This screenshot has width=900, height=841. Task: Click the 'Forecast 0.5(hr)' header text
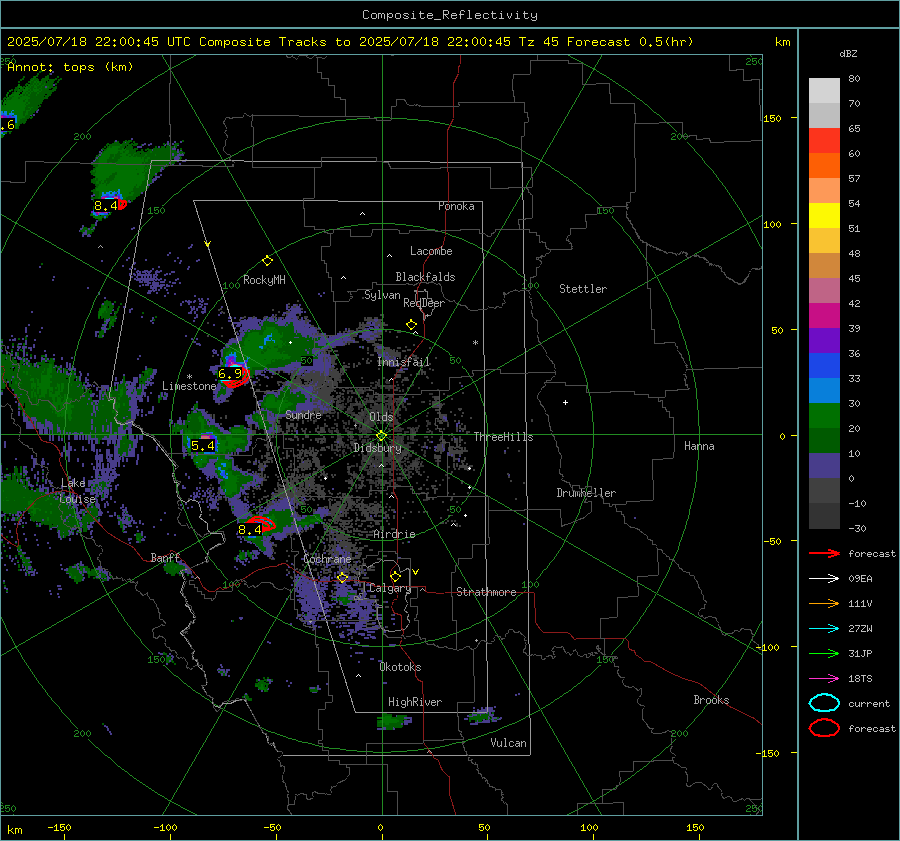[630, 42]
